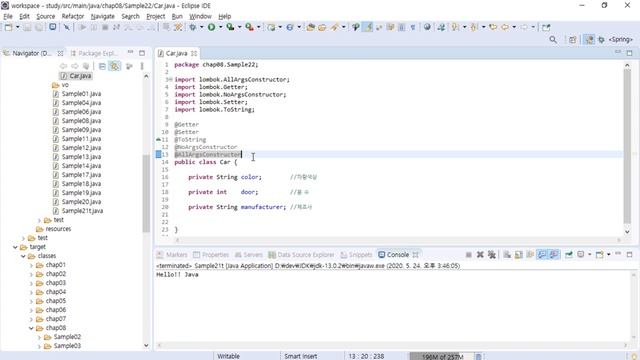This screenshot has width=640, height=360.
Task: Click Remove Launch in Console toolbar
Action: click(x=480, y=255)
